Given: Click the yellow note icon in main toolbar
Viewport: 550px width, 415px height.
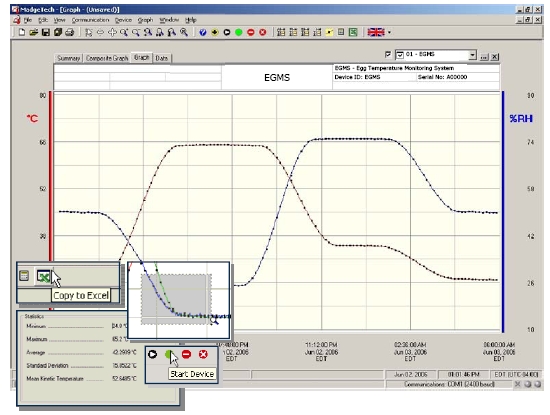Looking at the screenshot, I should 329,32.
